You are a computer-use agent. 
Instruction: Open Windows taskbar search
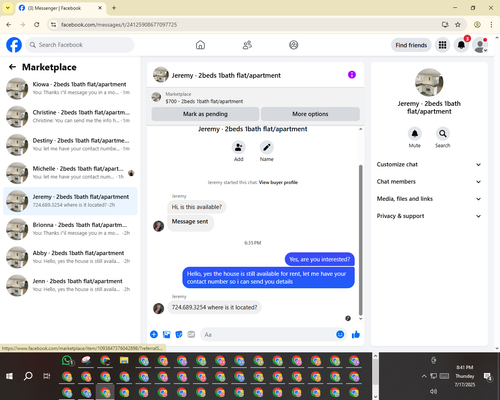point(28,376)
